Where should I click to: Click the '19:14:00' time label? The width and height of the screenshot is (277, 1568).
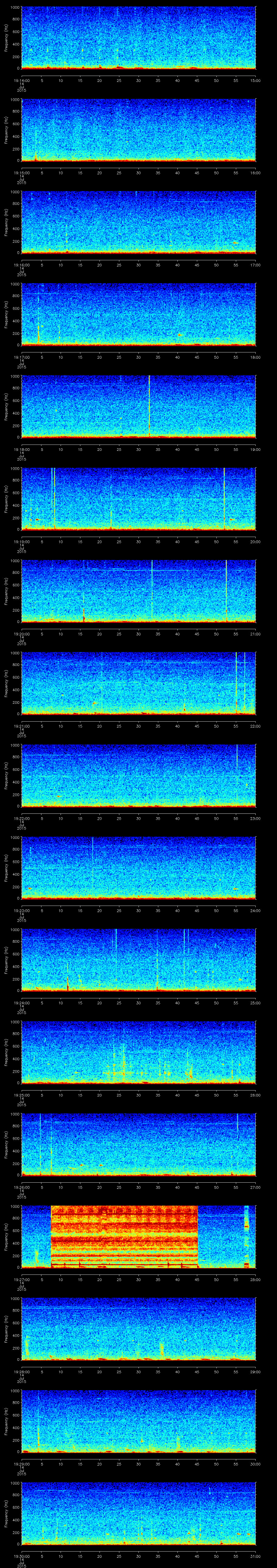[21, 80]
